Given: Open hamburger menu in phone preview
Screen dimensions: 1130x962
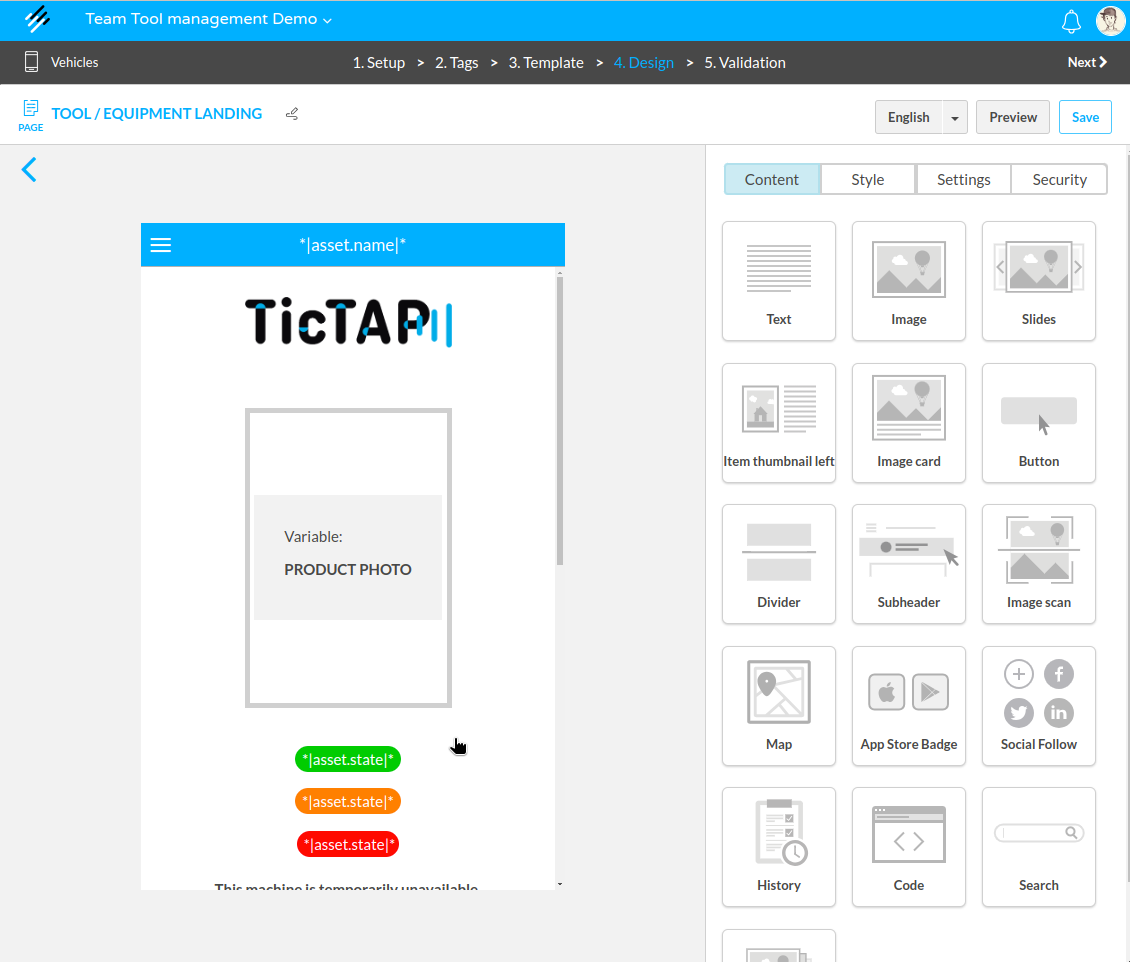Looking at the screenshot, I should click(161, 245).
